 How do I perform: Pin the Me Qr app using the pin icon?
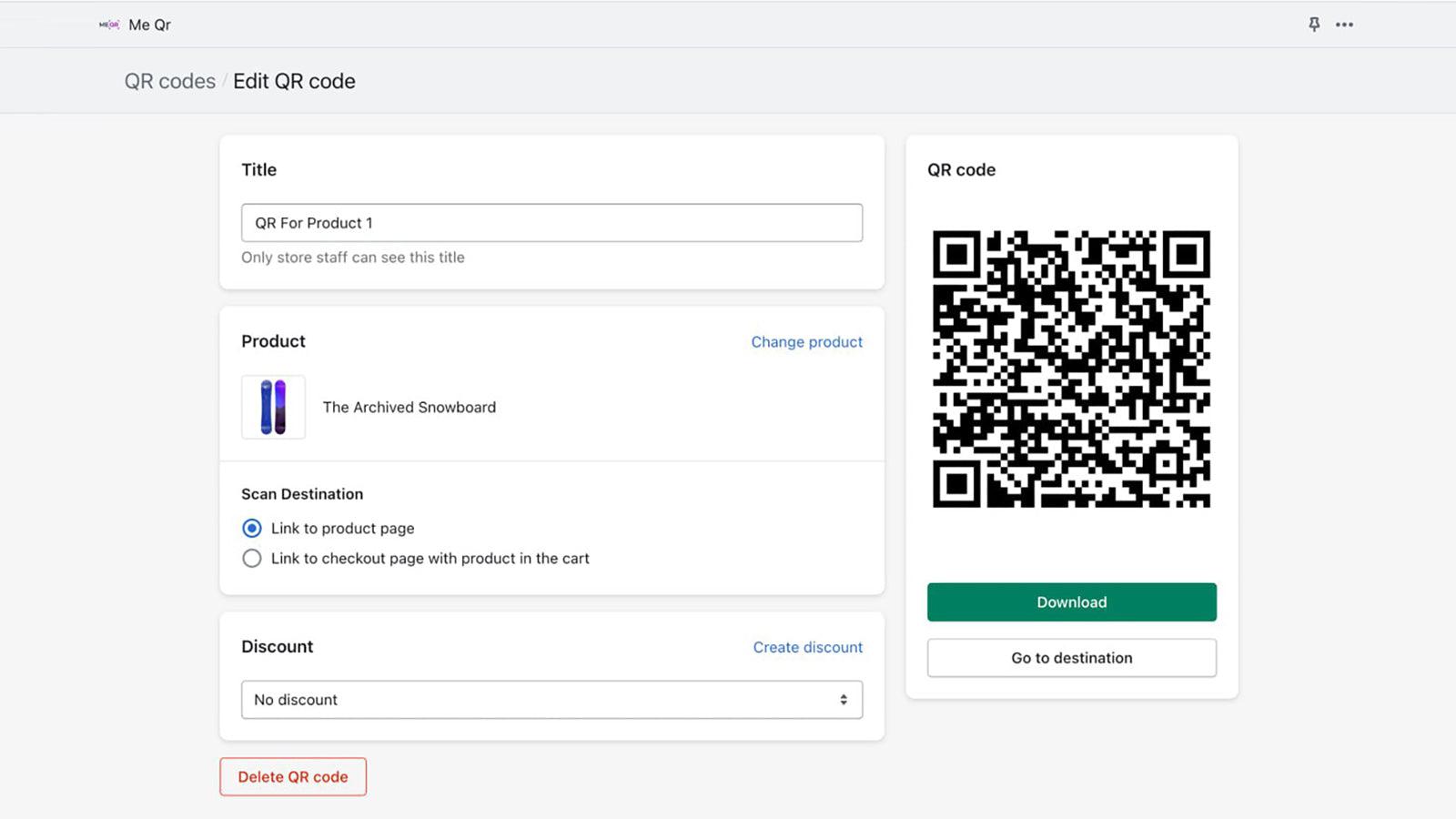1313,25
